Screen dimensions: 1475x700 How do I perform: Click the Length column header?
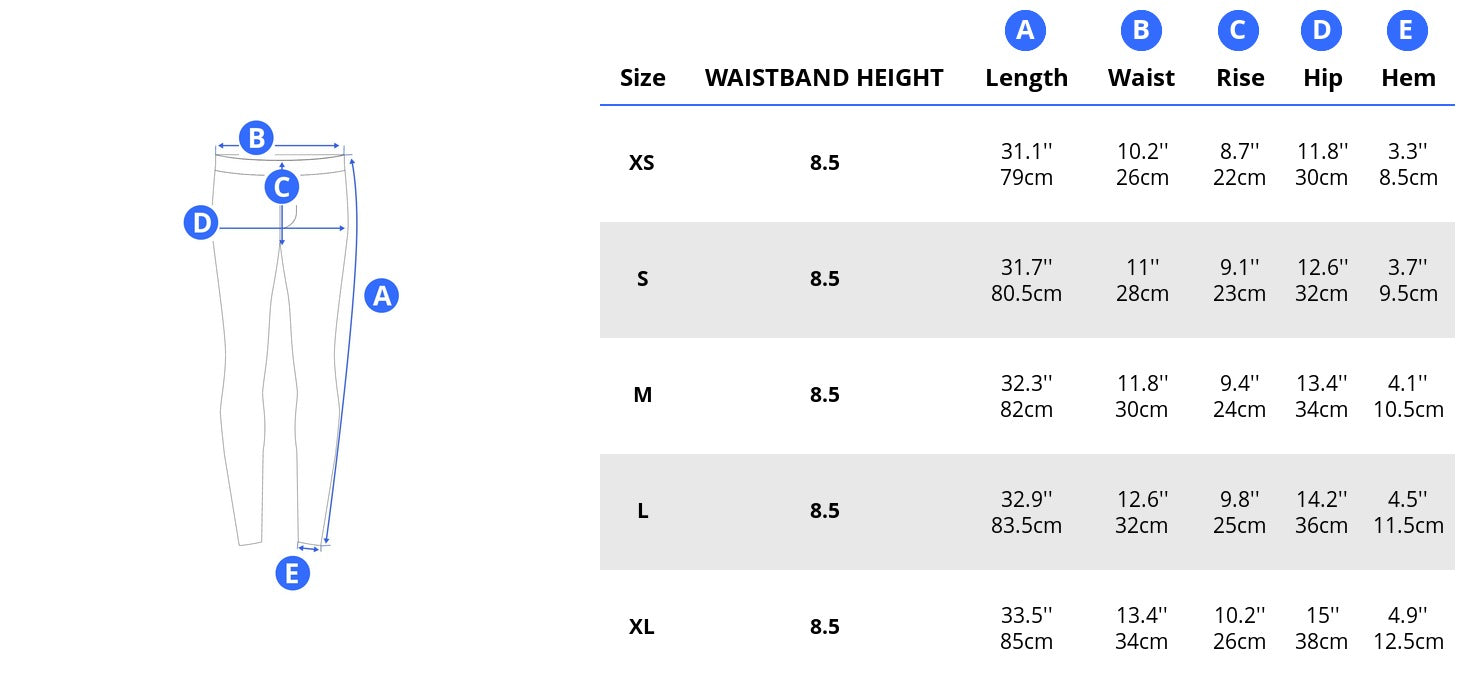pos(1026,78)
